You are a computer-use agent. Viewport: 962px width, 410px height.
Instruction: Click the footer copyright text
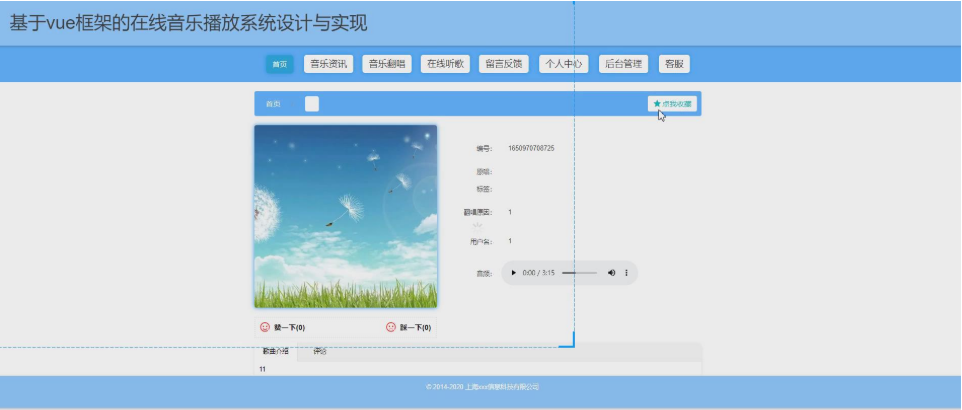point(482,387)
